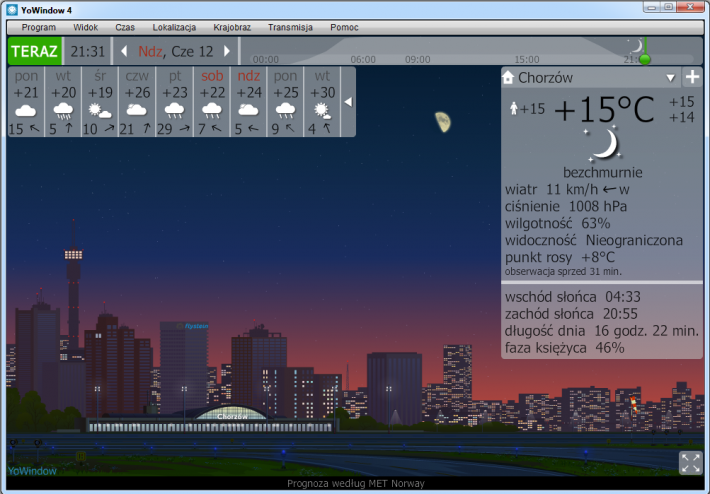710x494 pixels.
Task: Go to previous day with left arrow
Action: (x=124, y=51)
